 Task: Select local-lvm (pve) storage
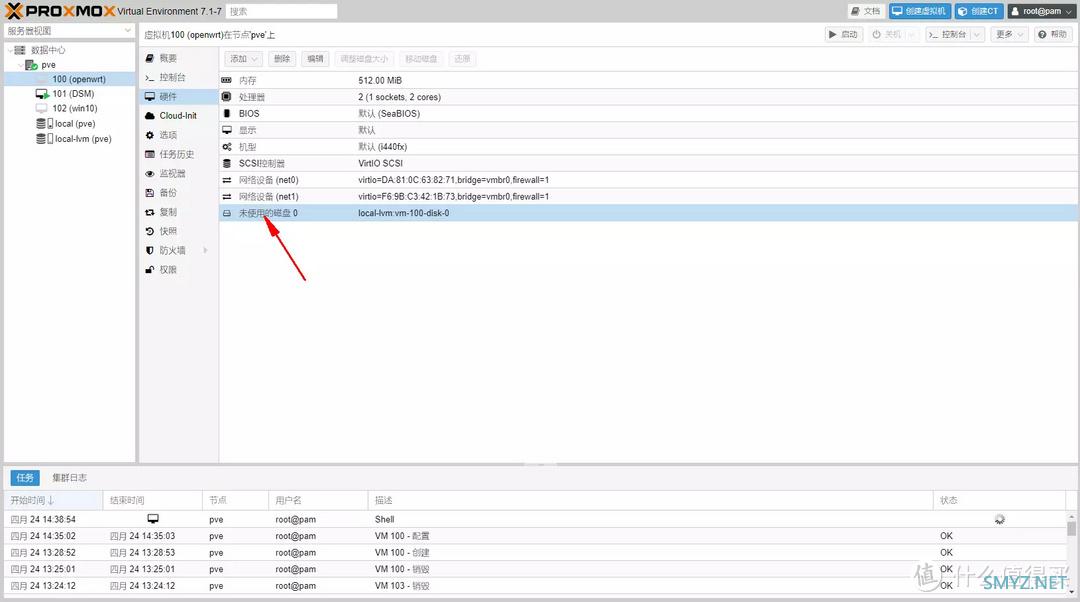point(83,138)
